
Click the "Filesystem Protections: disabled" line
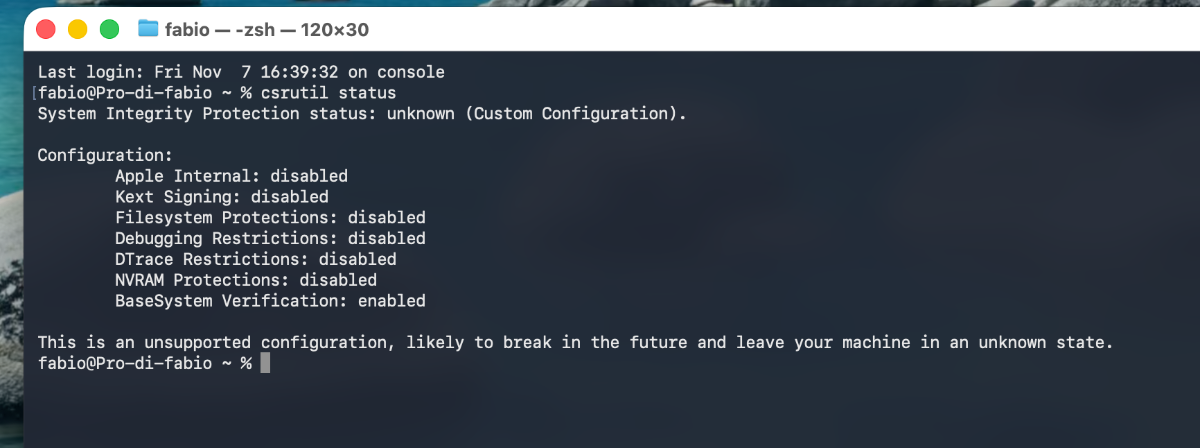click(x=270, y=218)
